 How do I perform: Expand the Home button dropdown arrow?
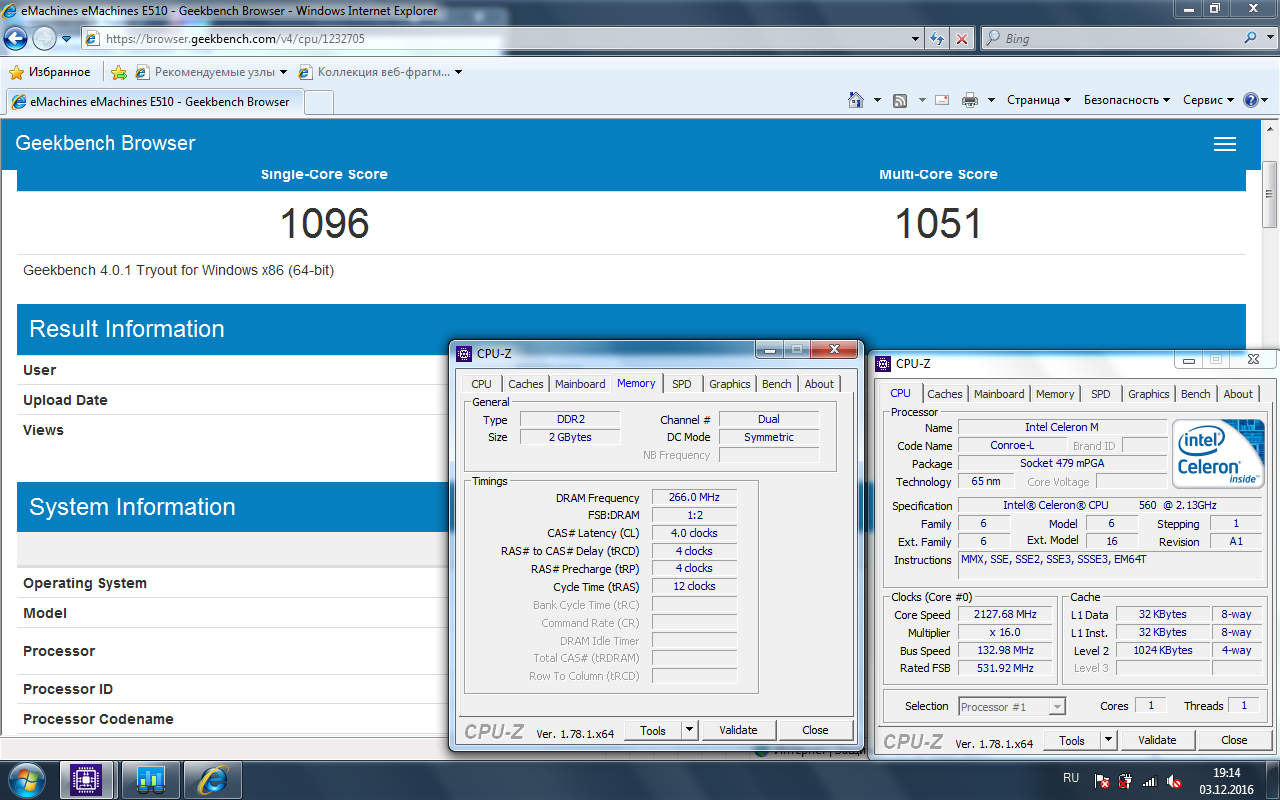coord(877,100)
